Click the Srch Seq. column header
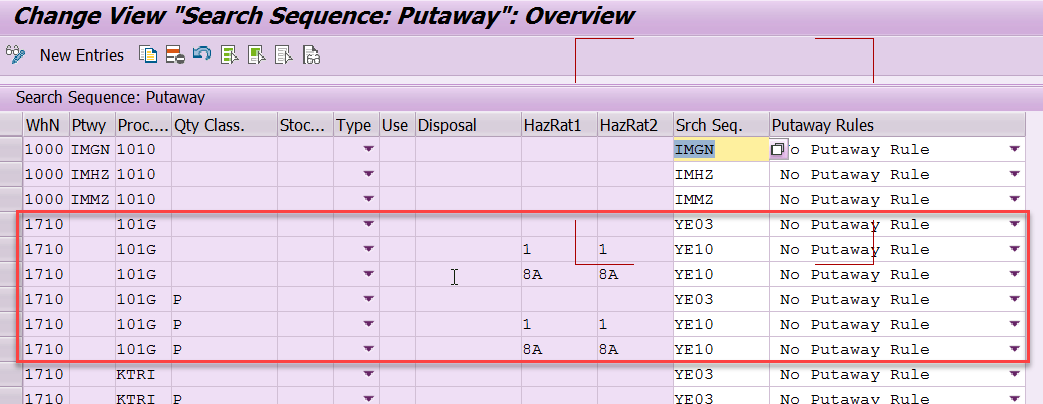The height and width of the screenshot is (404, 1043). coord(721,125)
